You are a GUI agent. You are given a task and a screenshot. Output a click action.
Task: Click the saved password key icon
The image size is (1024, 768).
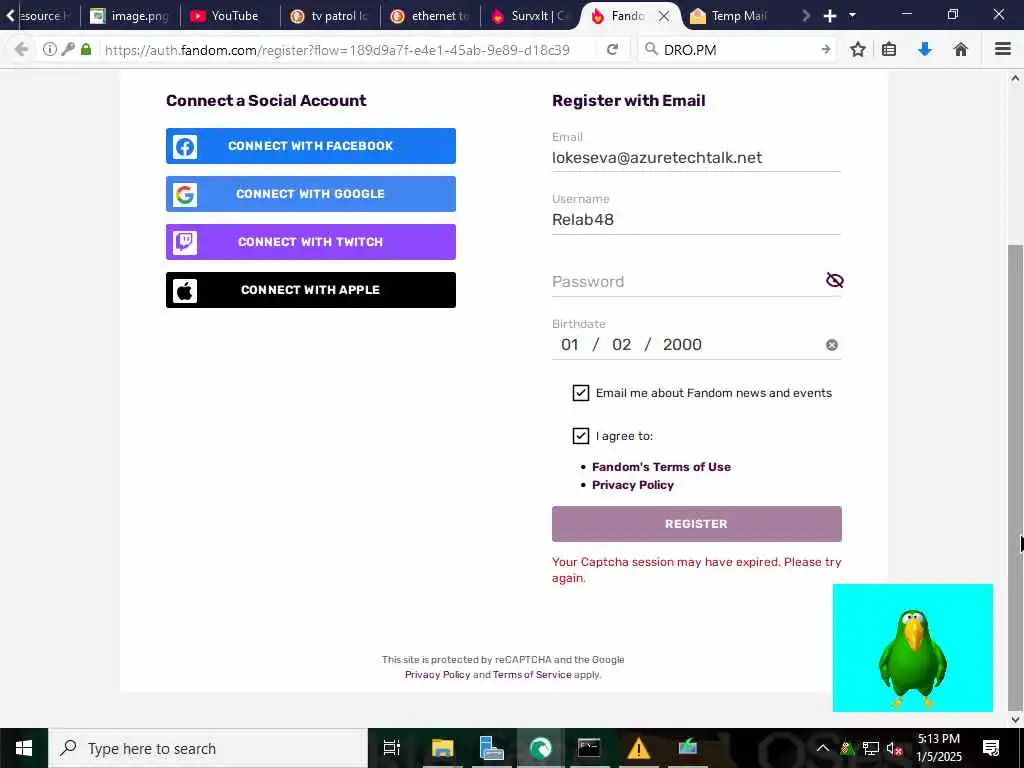pos(68,49)
